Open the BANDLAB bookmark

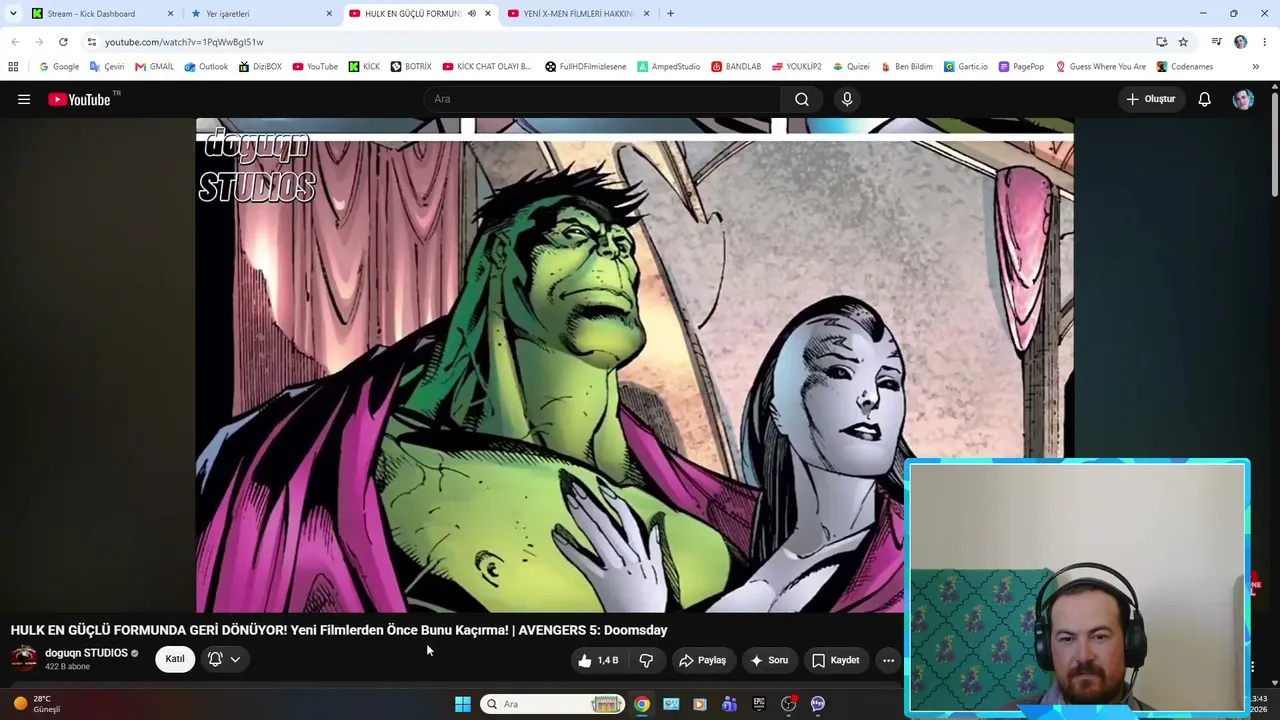coord(736,67)
